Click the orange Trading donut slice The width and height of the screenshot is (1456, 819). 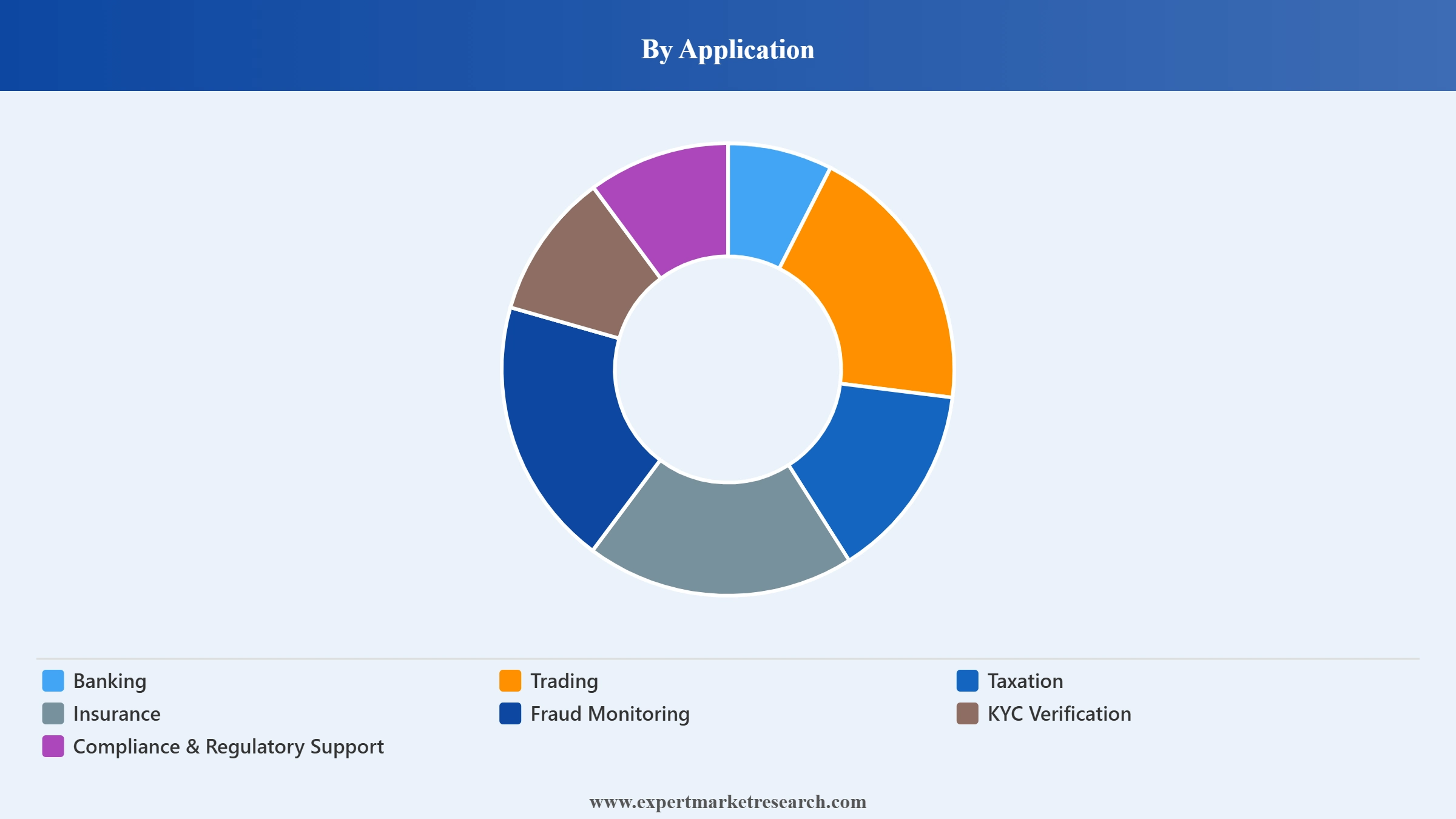(880, 291)
